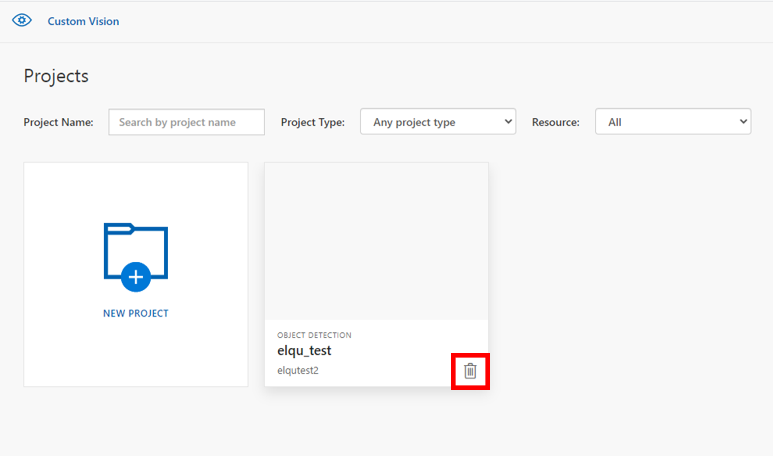Click the Custom Vision eye logo icon

(22, 21)
